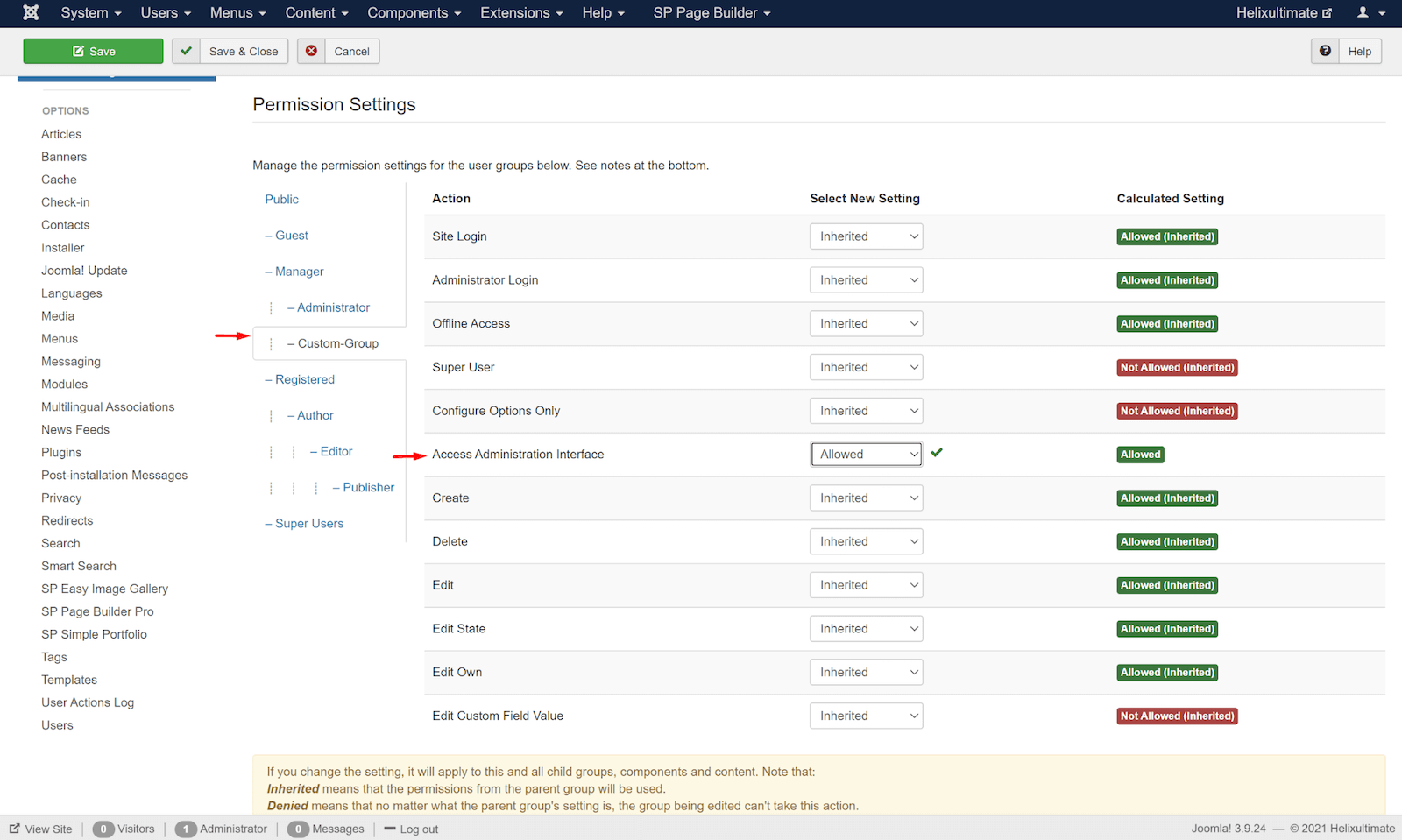This screenshot has width=1402, height=840.
Task: Open the SP Page Builder menu
Action: (712, 12)
